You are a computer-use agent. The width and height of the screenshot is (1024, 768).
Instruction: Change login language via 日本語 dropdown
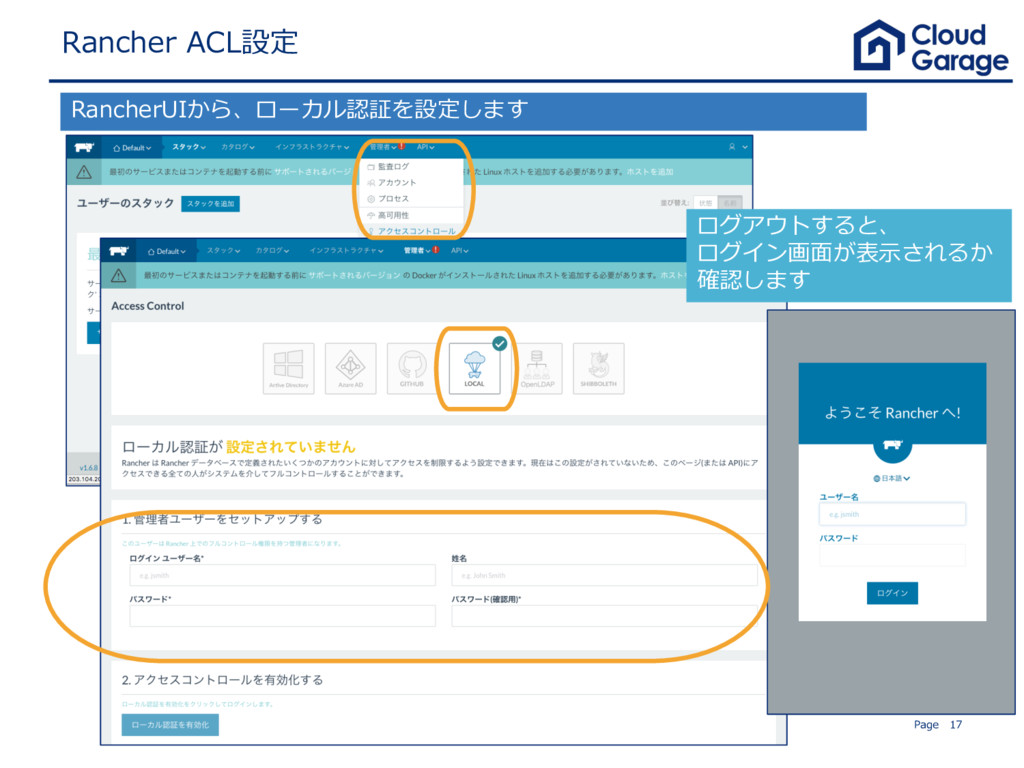click(x=892, y=479)
